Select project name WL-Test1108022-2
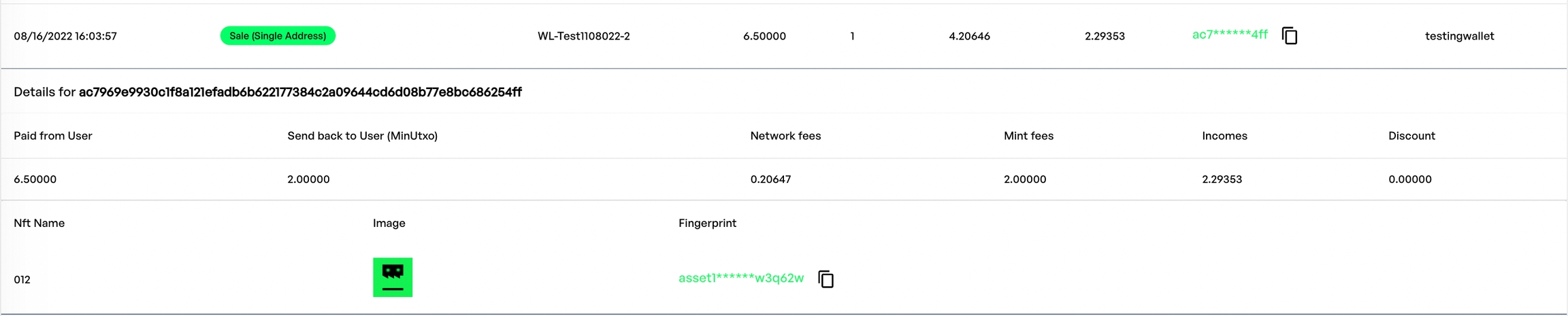Image resolution: width=1568 pixels, height=316 pixels. pos(583,36)
